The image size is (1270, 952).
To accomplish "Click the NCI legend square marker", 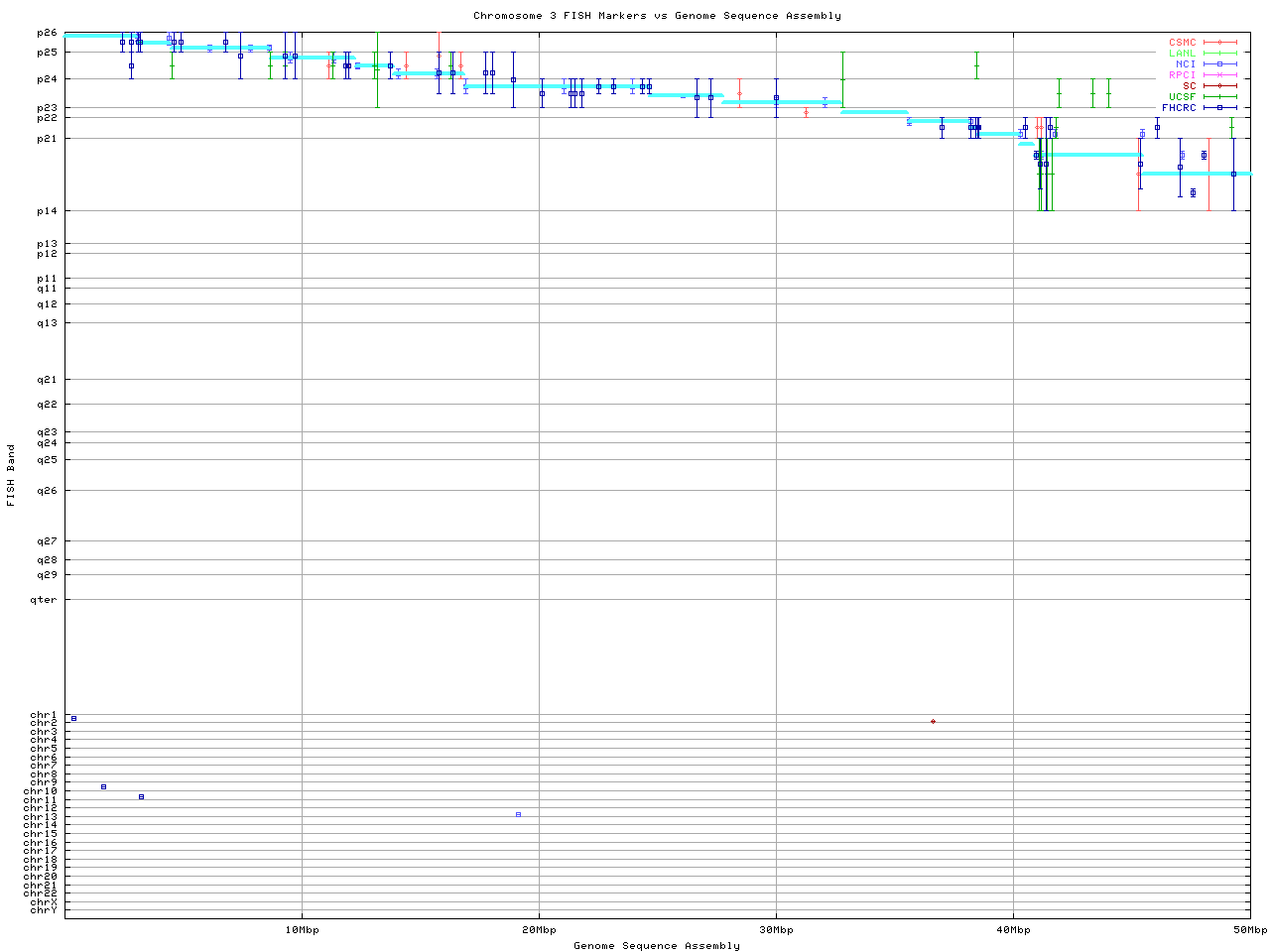I will click(x=1219, y=64).
